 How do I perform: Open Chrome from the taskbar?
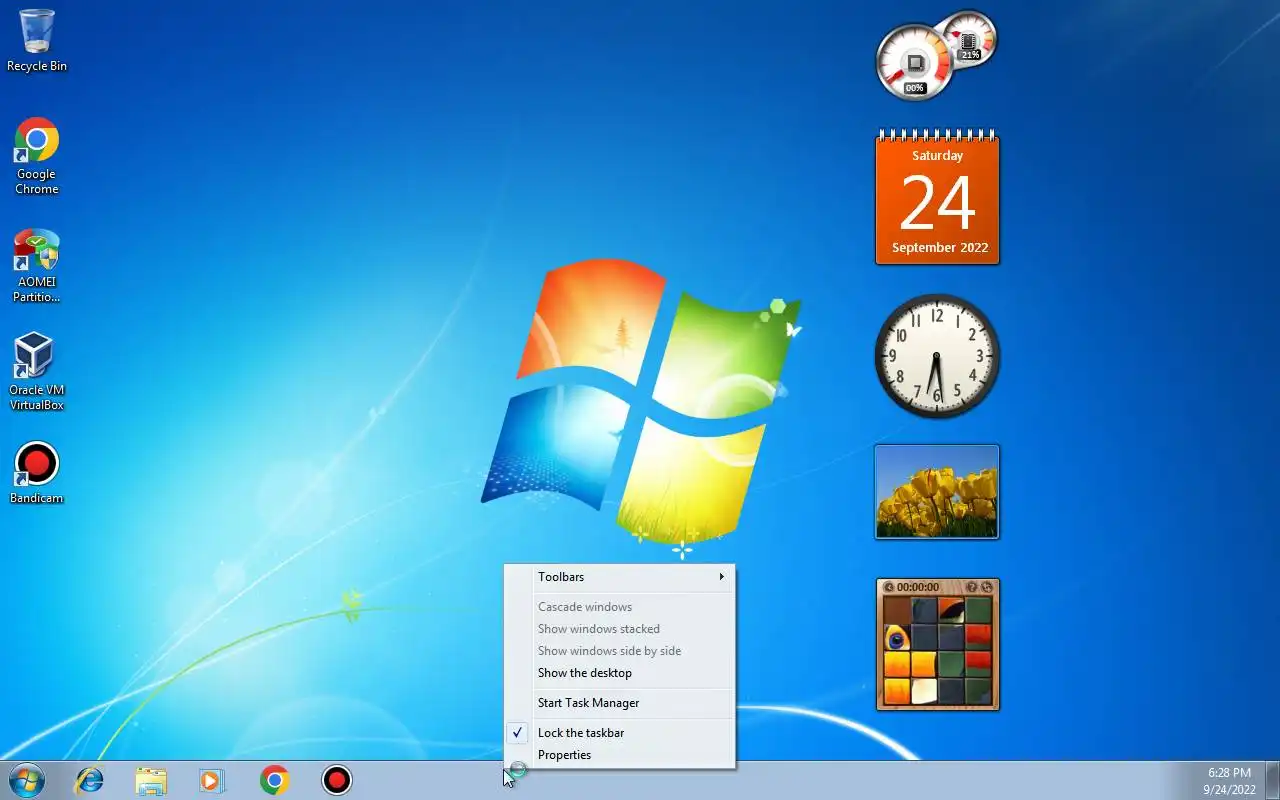click(274, 780)
